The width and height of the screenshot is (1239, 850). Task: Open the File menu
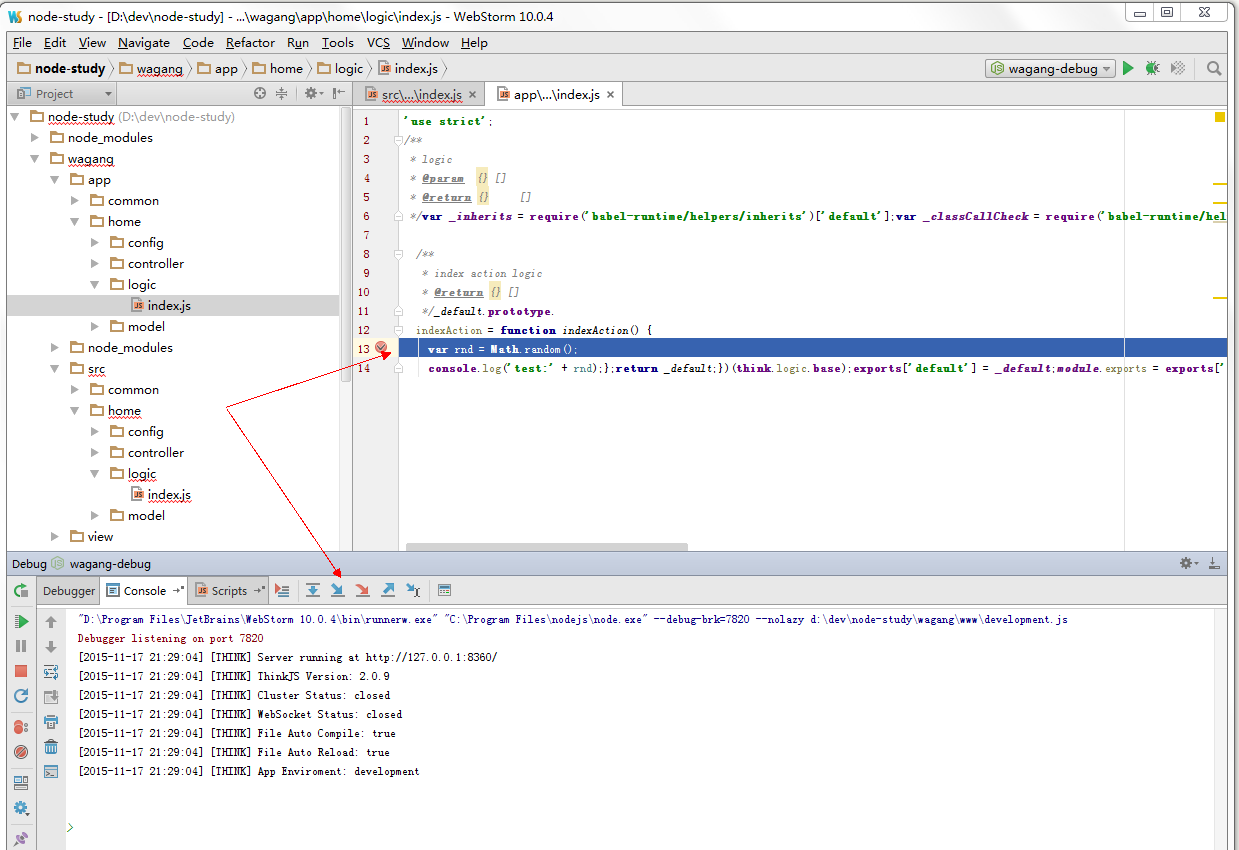pos(22,43)
